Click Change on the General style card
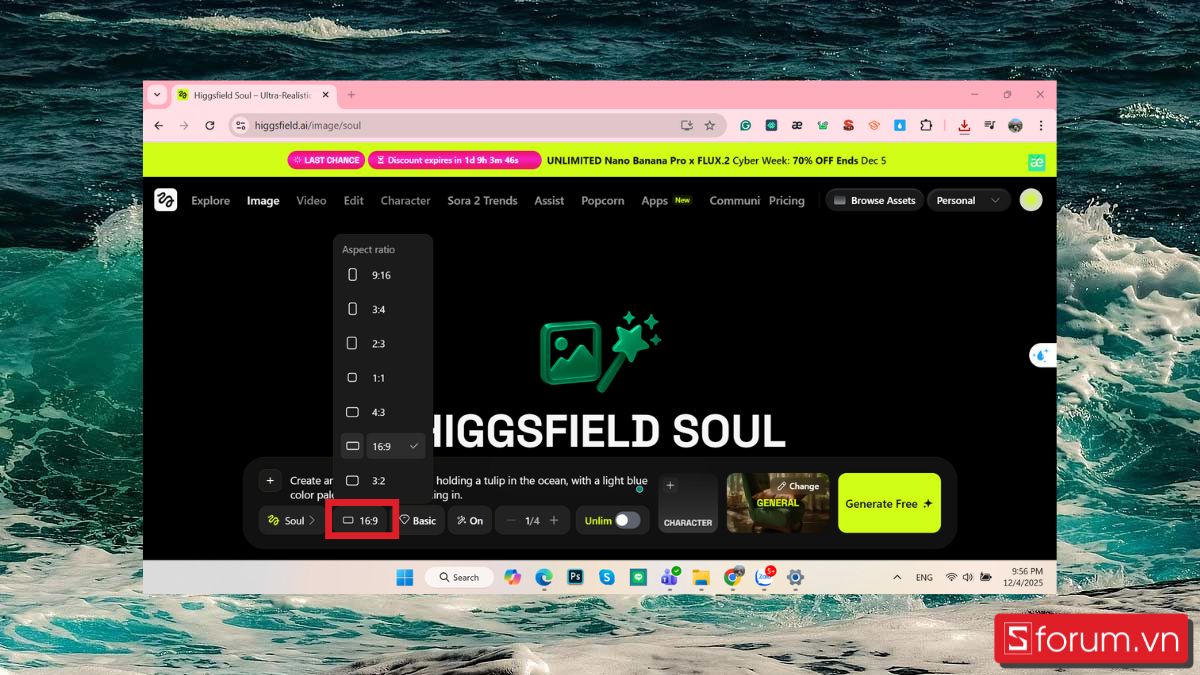1200x675 pixels. (x=799, y=486)
